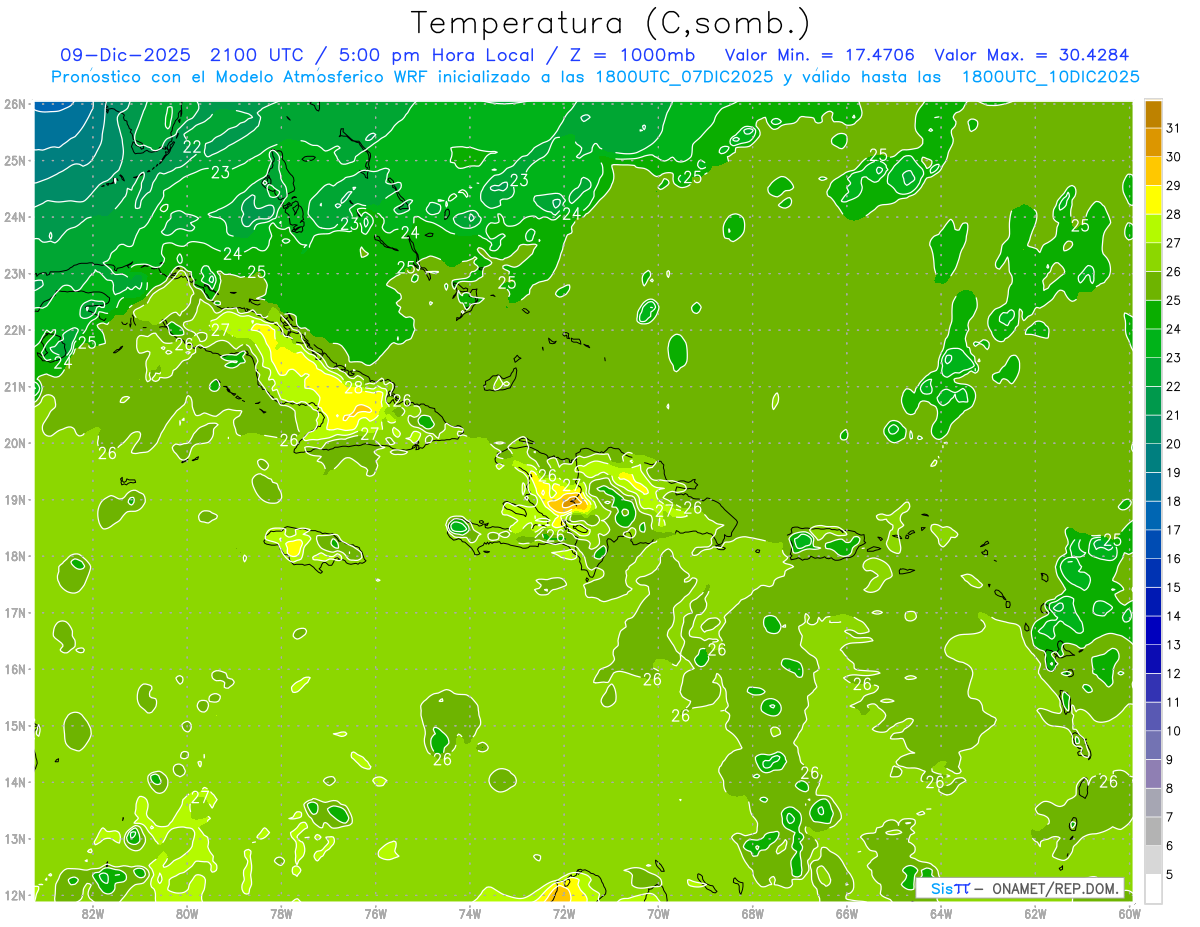
Task: Click the yellow warm patch on Jamaica
Action: [293, 547]
